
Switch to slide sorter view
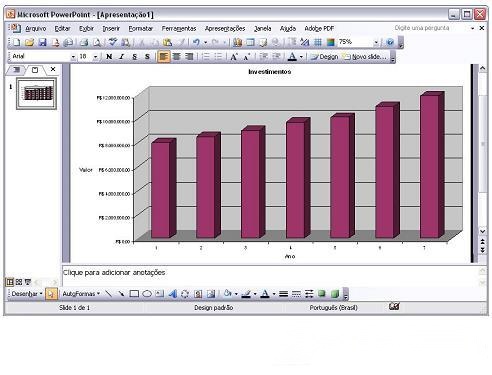[19, 282]
